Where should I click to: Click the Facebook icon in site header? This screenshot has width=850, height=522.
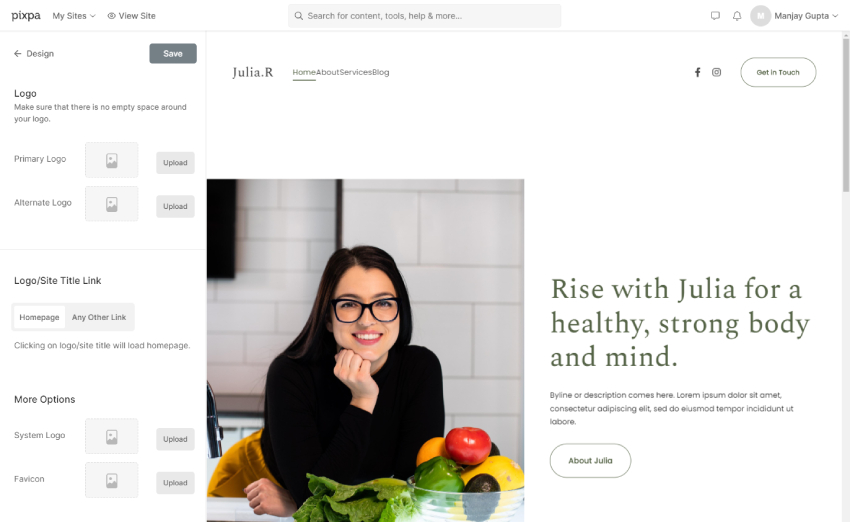(x=698, y=72)
